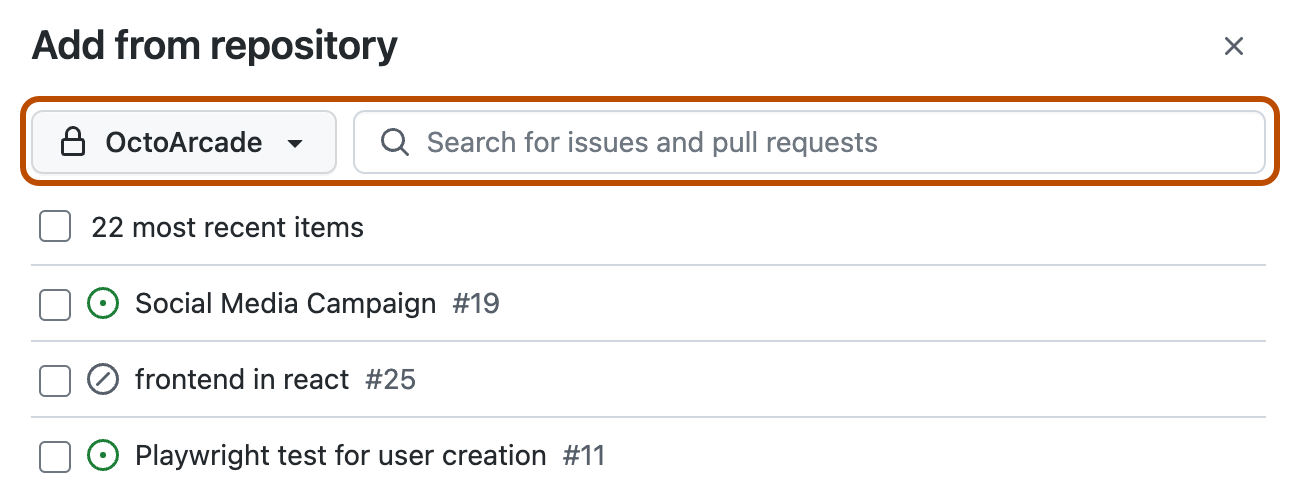This screenshot has width=1296, height=490.
Task: Check the Playwright test for user creation box
Action: (x=55, y=456)
